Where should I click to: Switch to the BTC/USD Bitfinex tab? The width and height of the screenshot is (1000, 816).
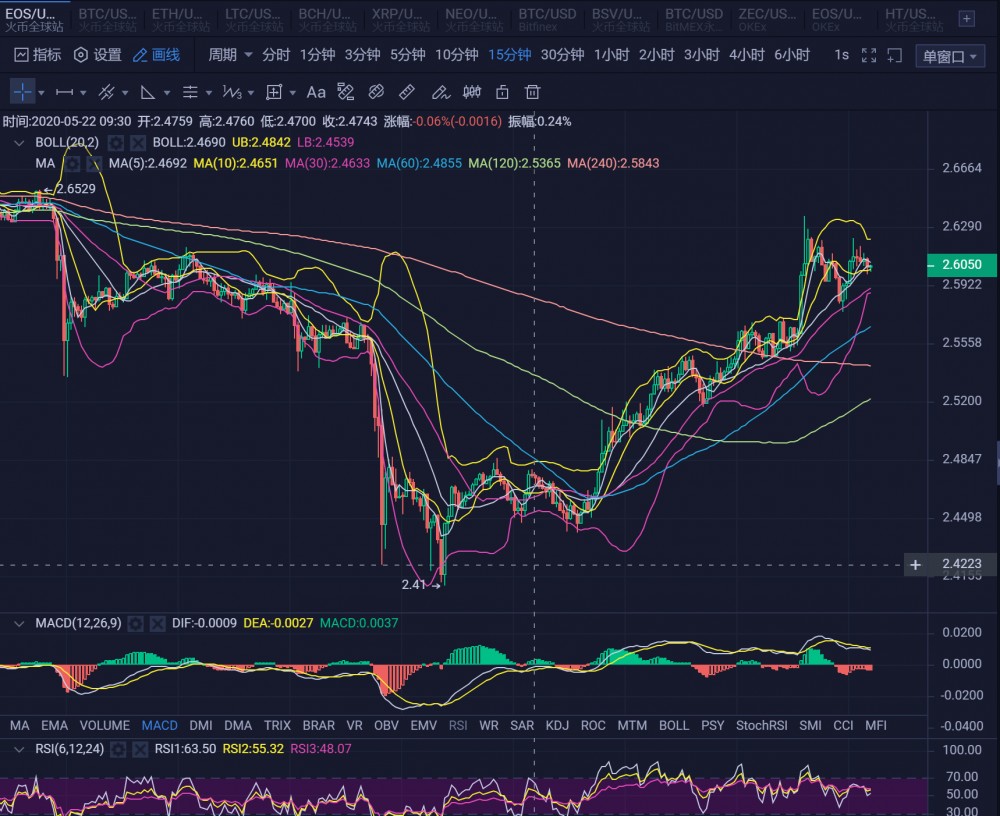click(x=548, y=17)
